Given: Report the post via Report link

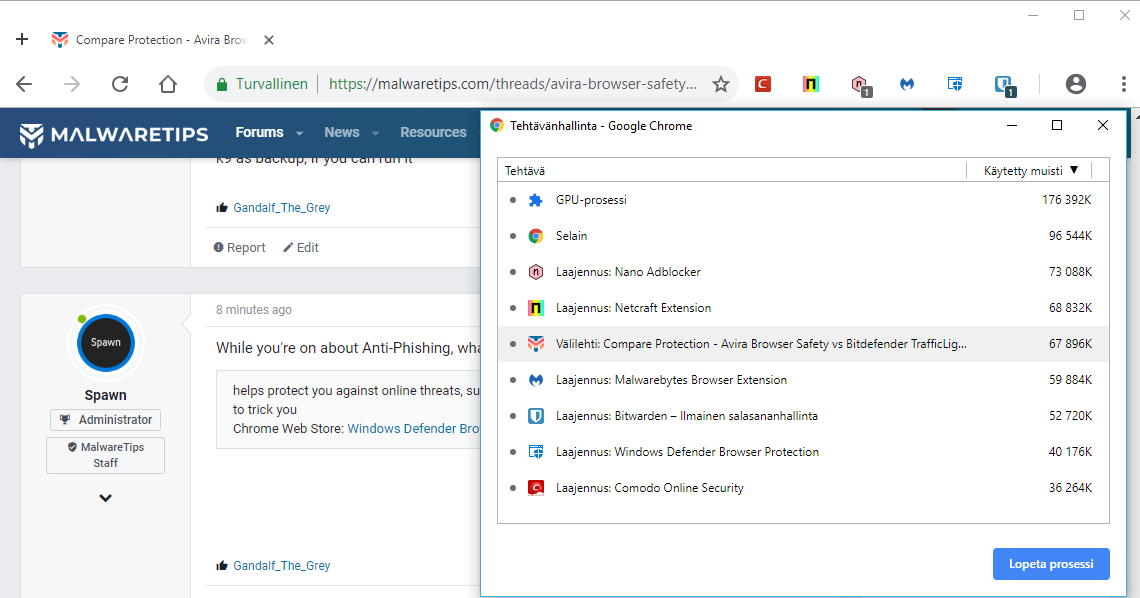Looking at the screenshot, I should (240, 248).
